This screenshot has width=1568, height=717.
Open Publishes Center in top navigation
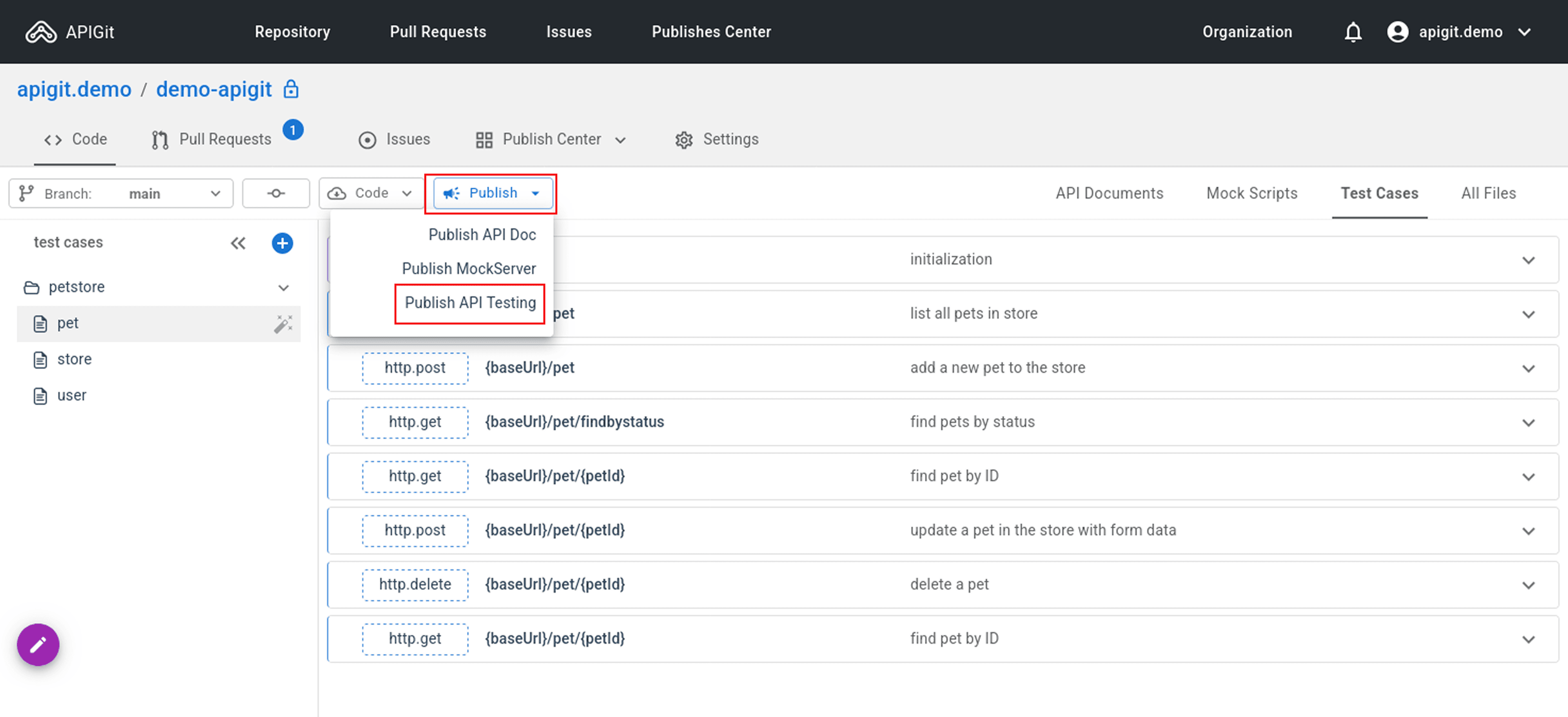(711, 32)
